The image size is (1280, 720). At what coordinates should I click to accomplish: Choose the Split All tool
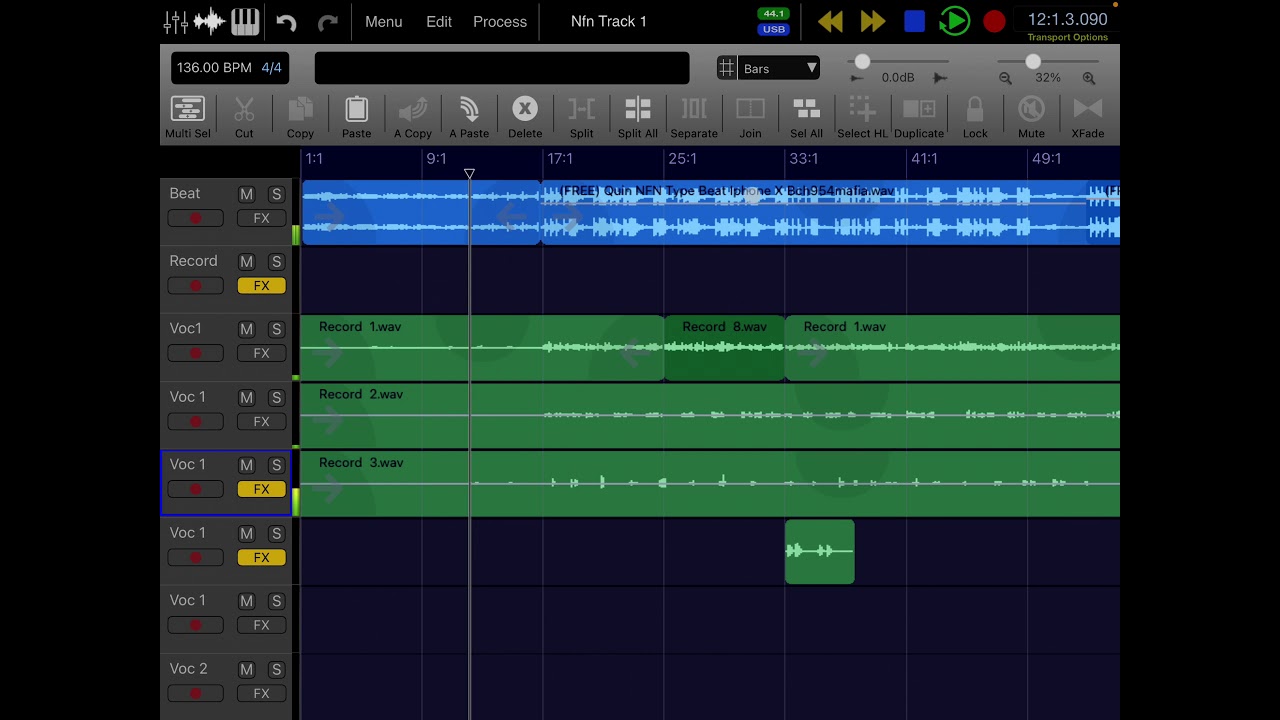637,117
